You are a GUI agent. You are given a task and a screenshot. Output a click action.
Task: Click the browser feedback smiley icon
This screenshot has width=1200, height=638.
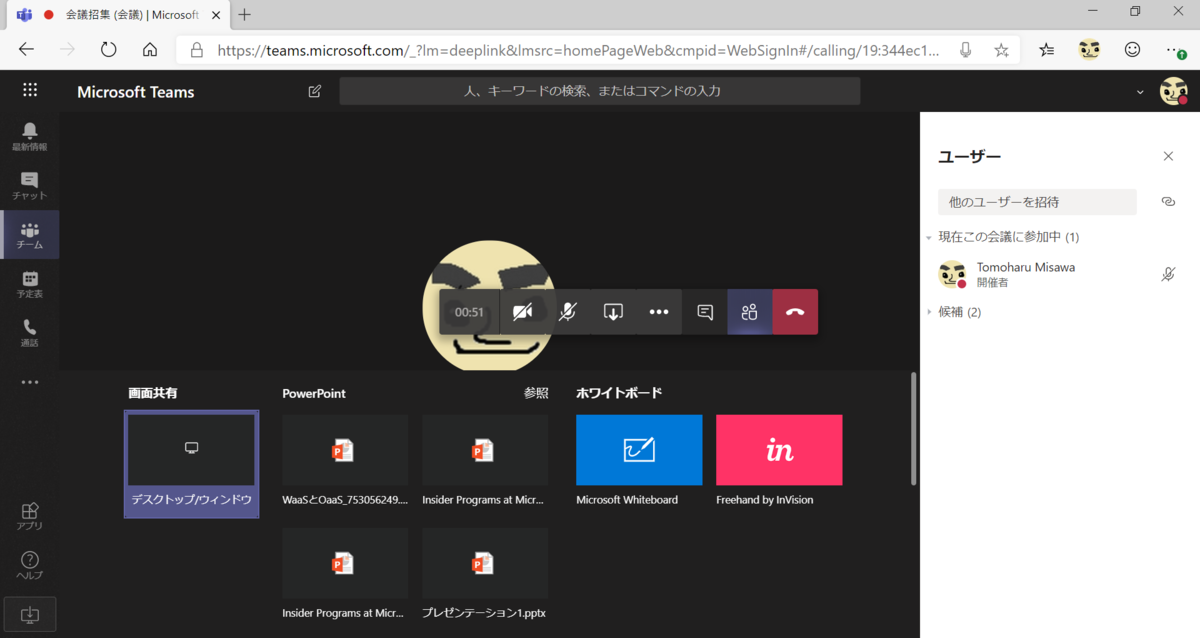click(x=1132, y=50)
